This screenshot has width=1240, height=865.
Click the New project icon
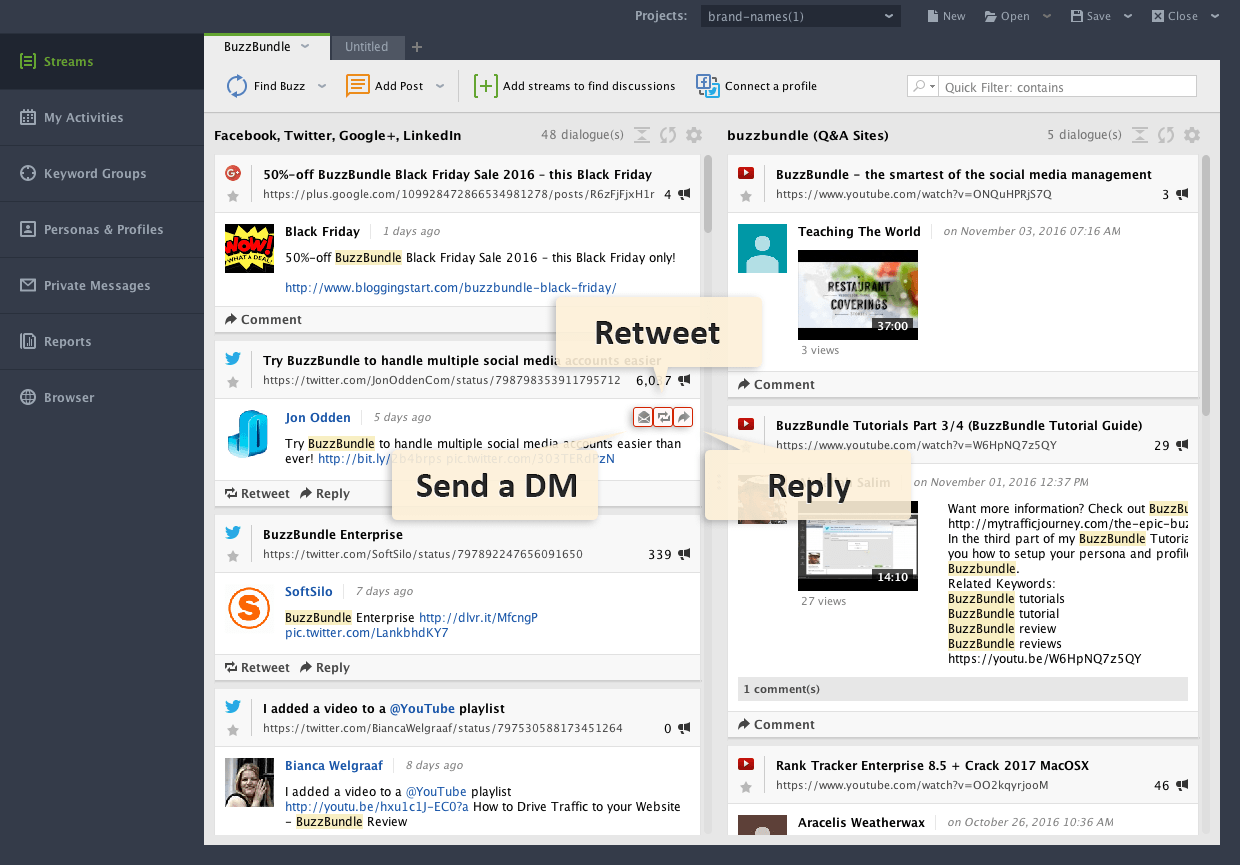946,16
